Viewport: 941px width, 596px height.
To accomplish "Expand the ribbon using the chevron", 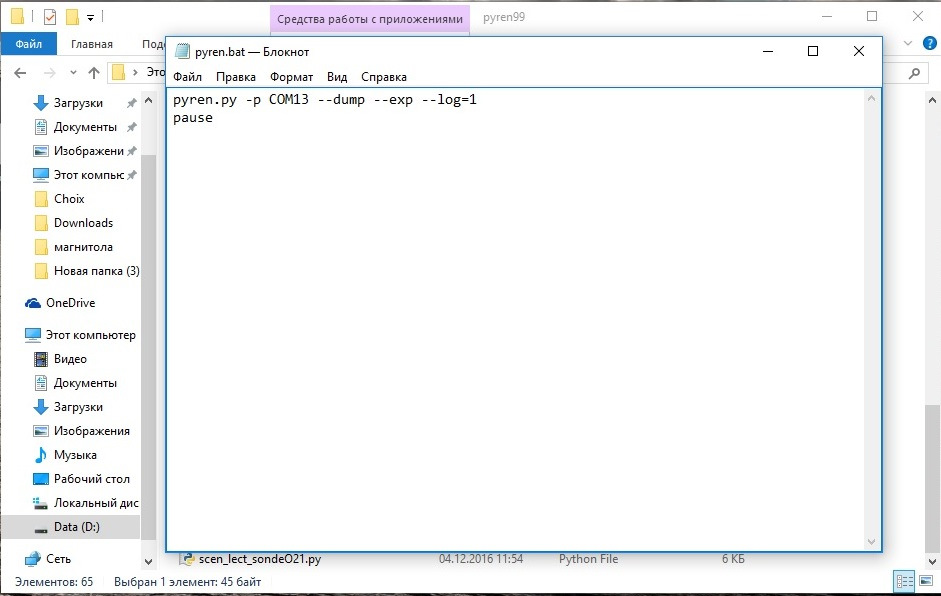I will [908, 44].
